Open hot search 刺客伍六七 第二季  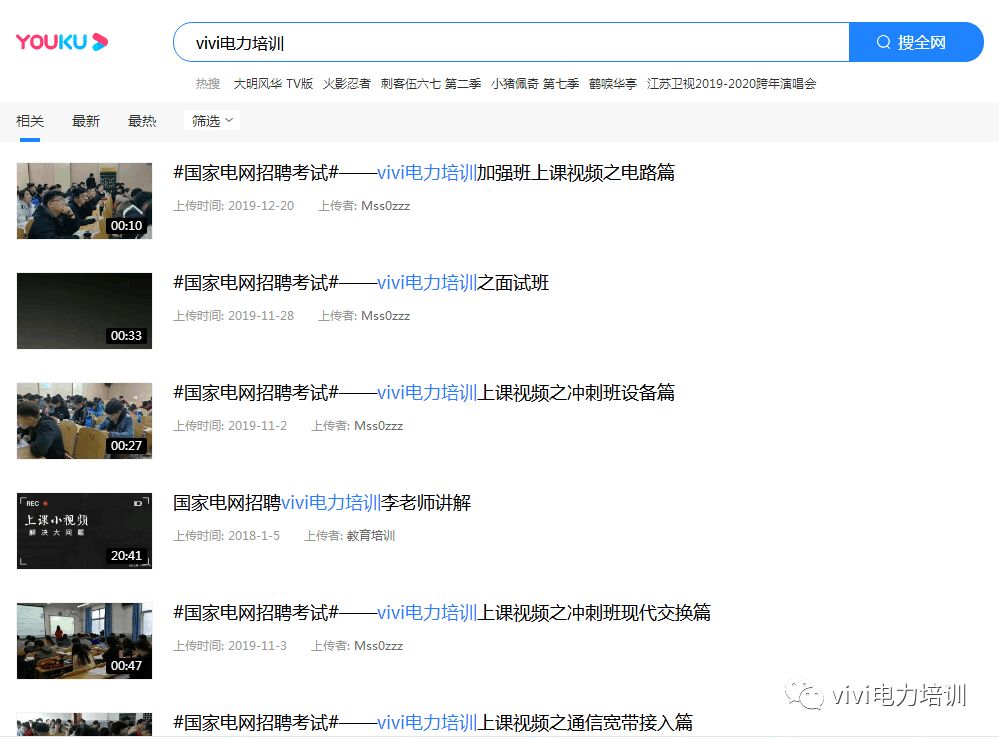tap(431, 83)
